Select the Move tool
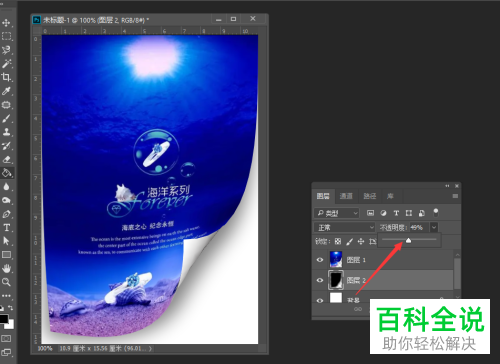Screen dimensions: 500x364 tap(6, 23)
